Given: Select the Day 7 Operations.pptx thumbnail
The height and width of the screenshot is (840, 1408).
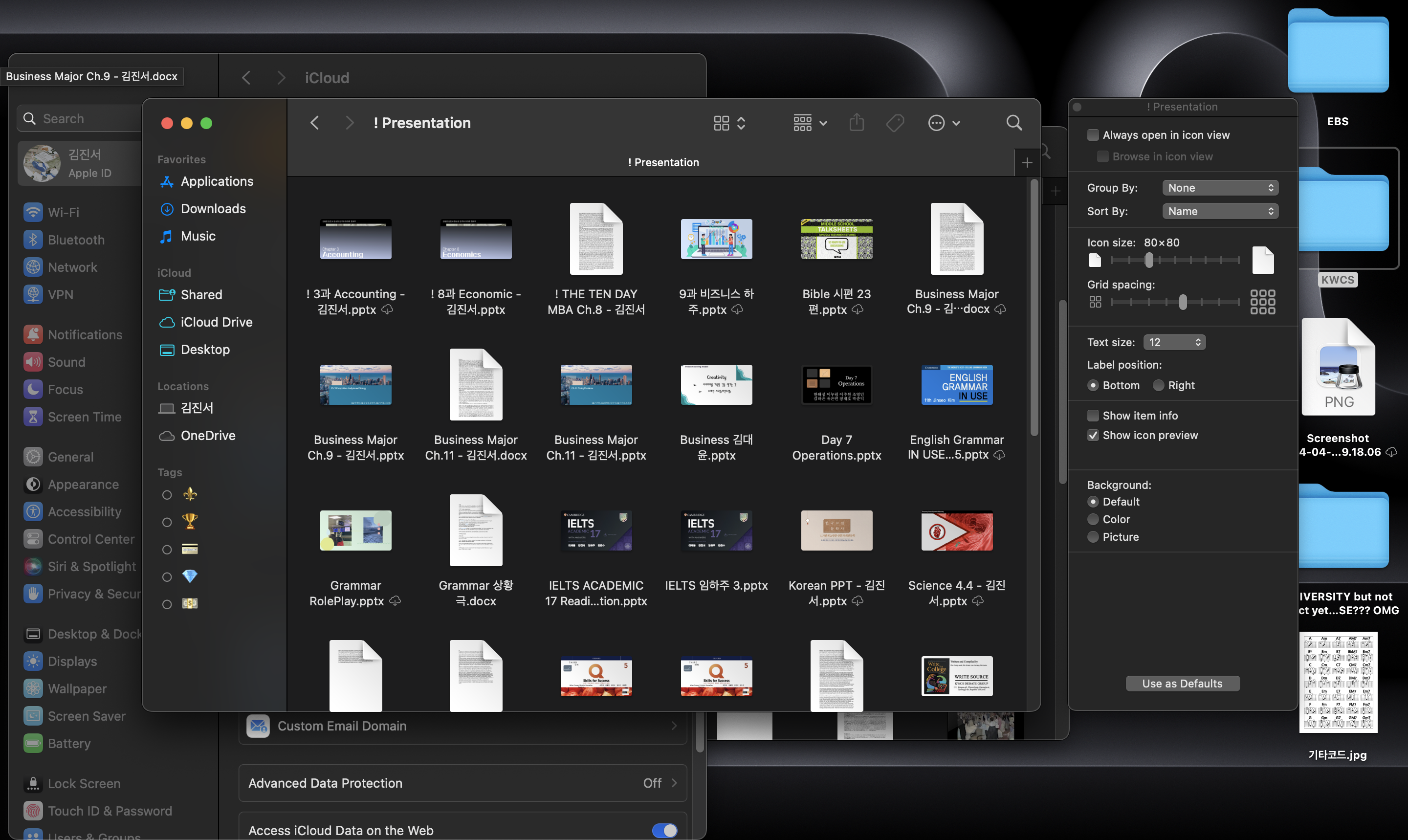Looking at the screenshot, I should click(x=836, y=385).
